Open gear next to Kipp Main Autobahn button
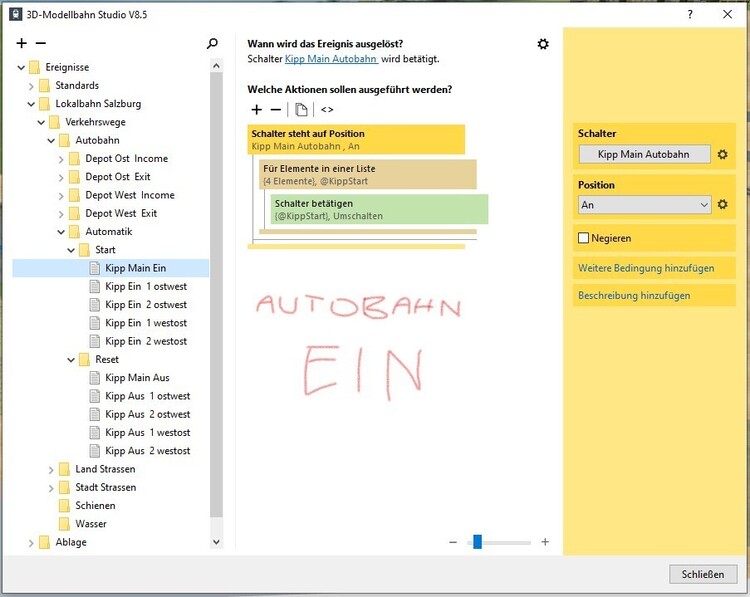Viewport: 750px width, 597px height. pos(722,155)
